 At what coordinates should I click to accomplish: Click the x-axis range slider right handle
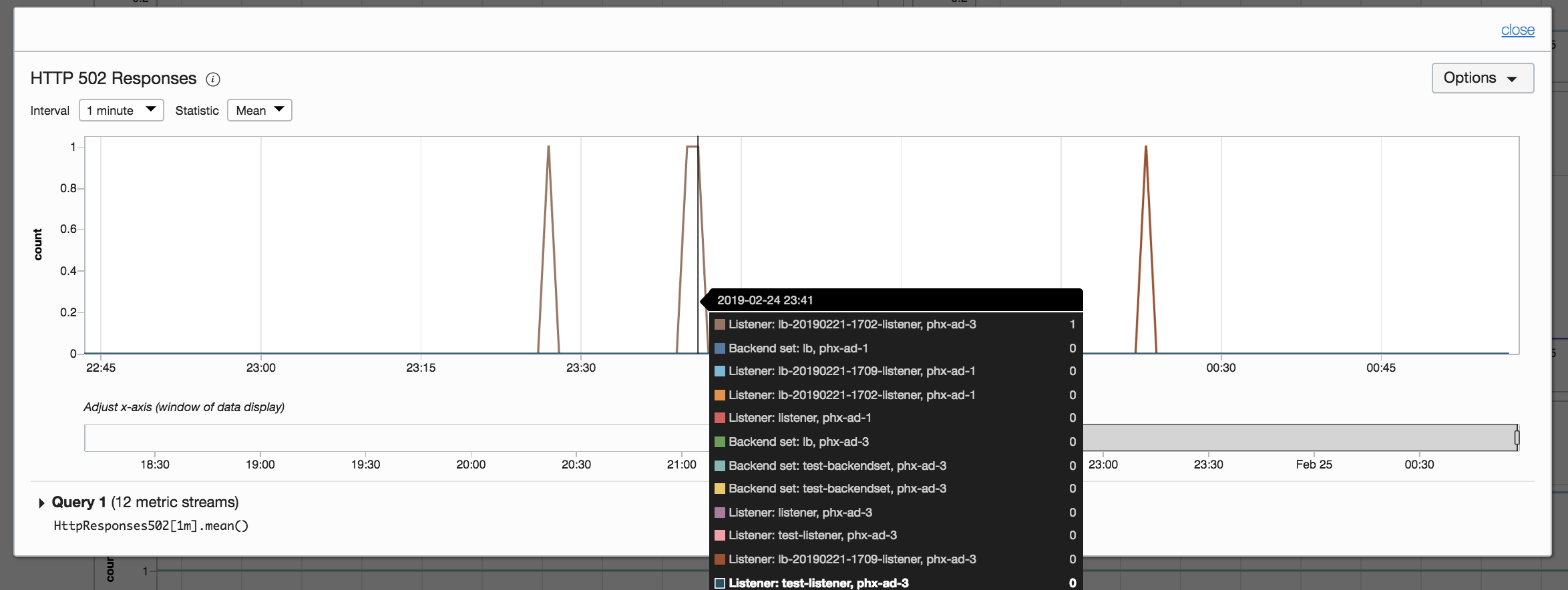pos(1517,438)
